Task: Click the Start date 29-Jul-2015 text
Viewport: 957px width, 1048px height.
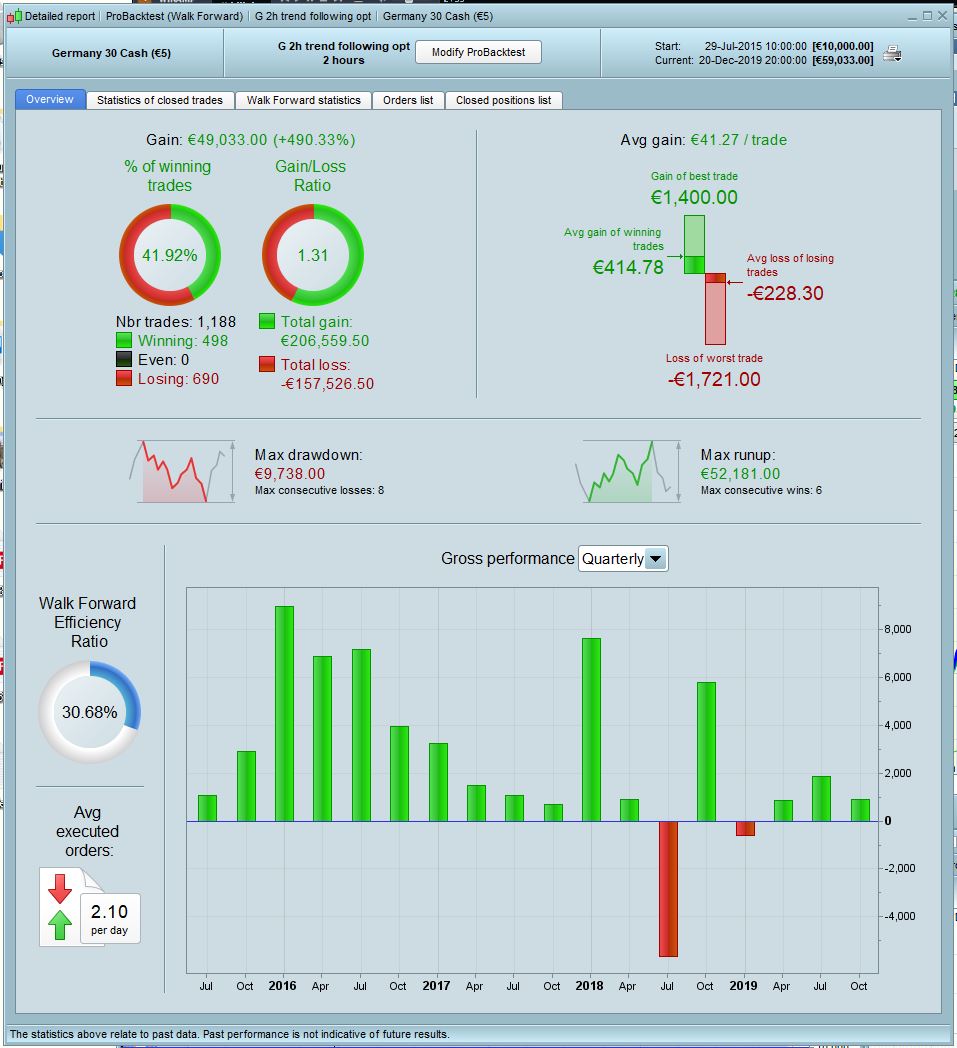Action: 756,46
